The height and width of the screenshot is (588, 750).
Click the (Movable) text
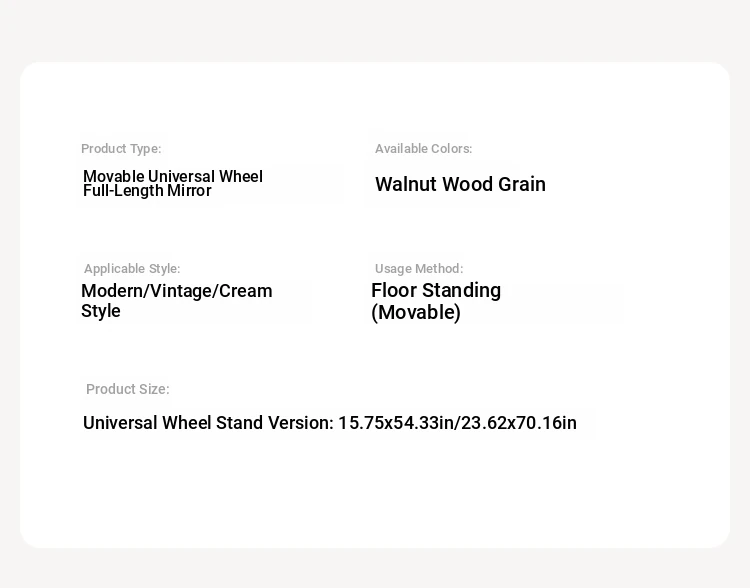(416, 312)
